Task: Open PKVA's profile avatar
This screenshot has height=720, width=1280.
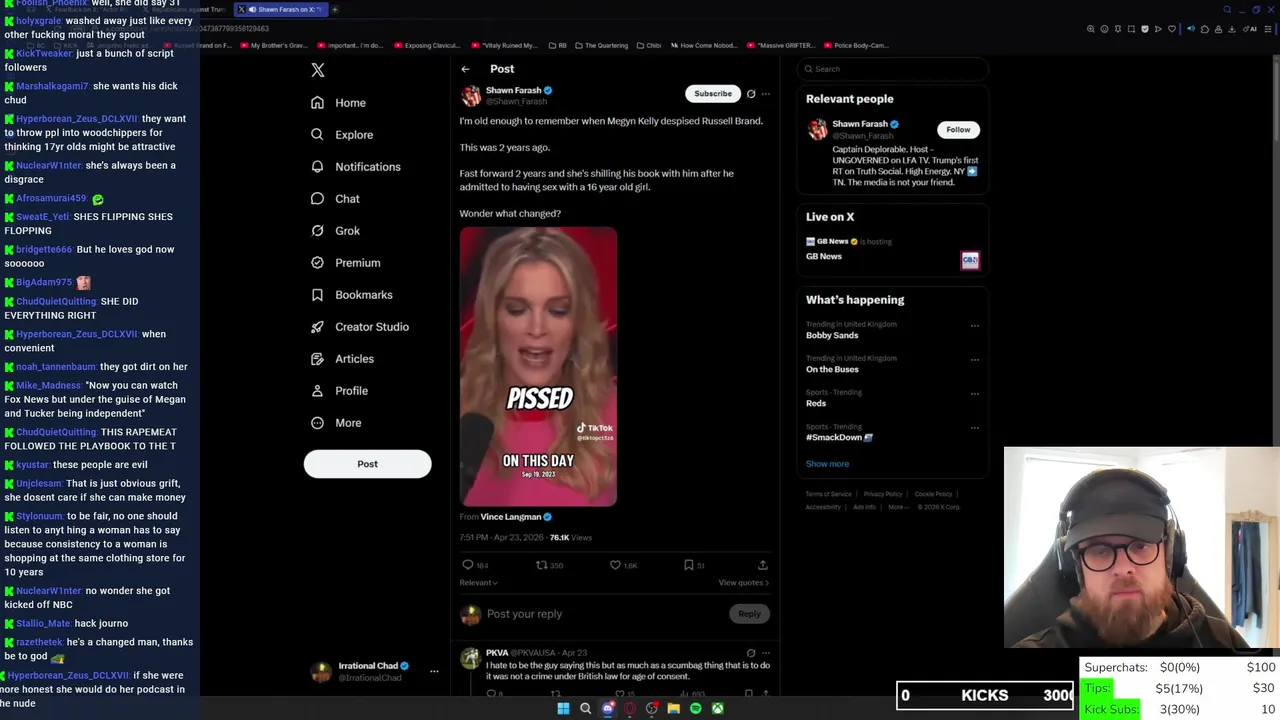Action: point(470,658)
